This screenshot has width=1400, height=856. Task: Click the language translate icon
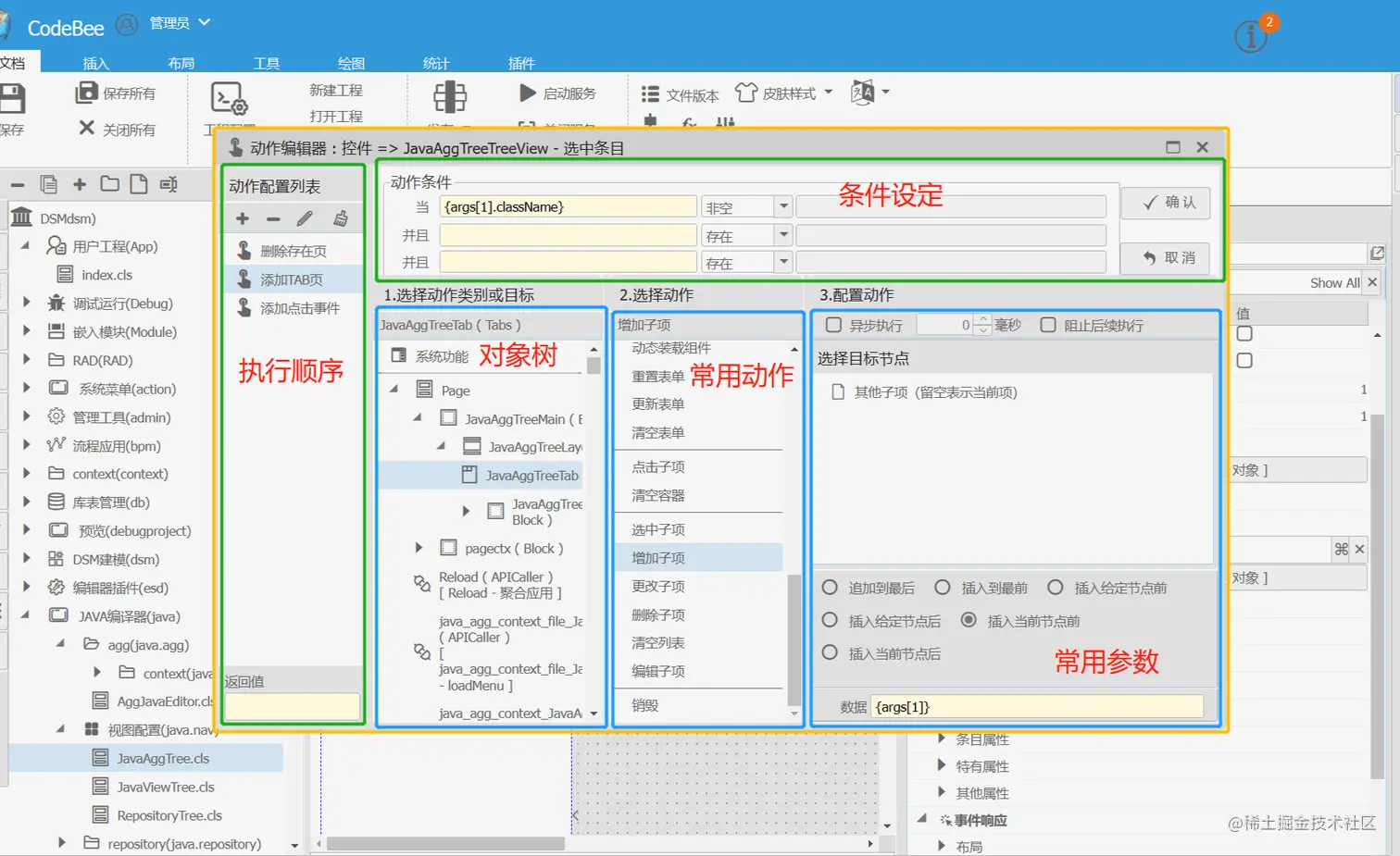tap(862, 92)
